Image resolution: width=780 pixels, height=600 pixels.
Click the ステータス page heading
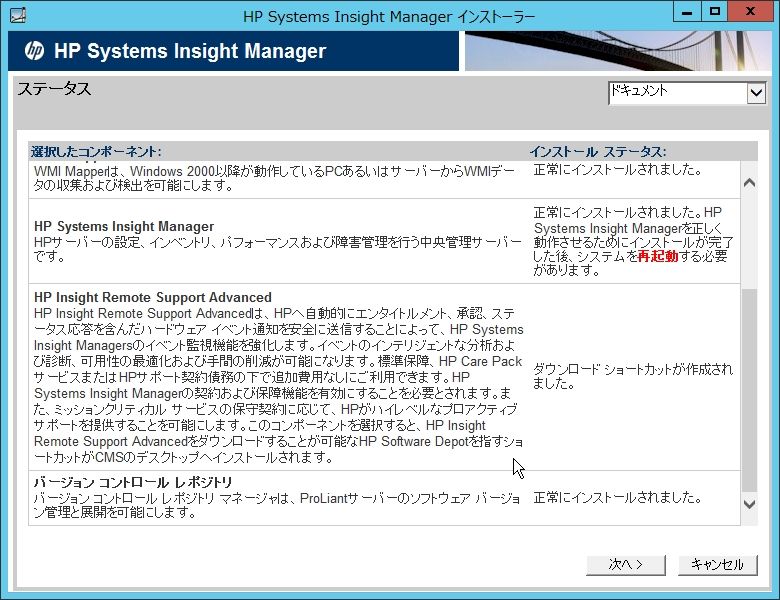point(54,89)
